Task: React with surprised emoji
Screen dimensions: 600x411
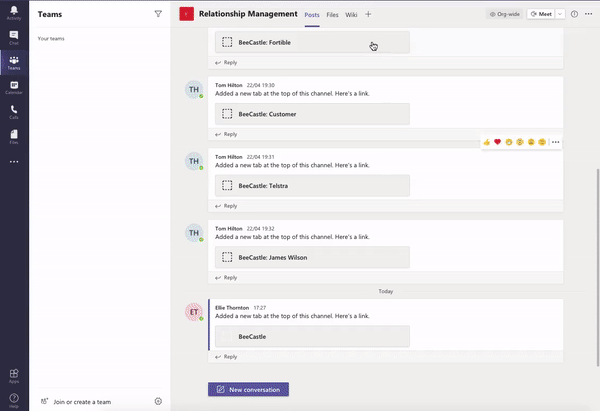Action: tap(520, 142)
